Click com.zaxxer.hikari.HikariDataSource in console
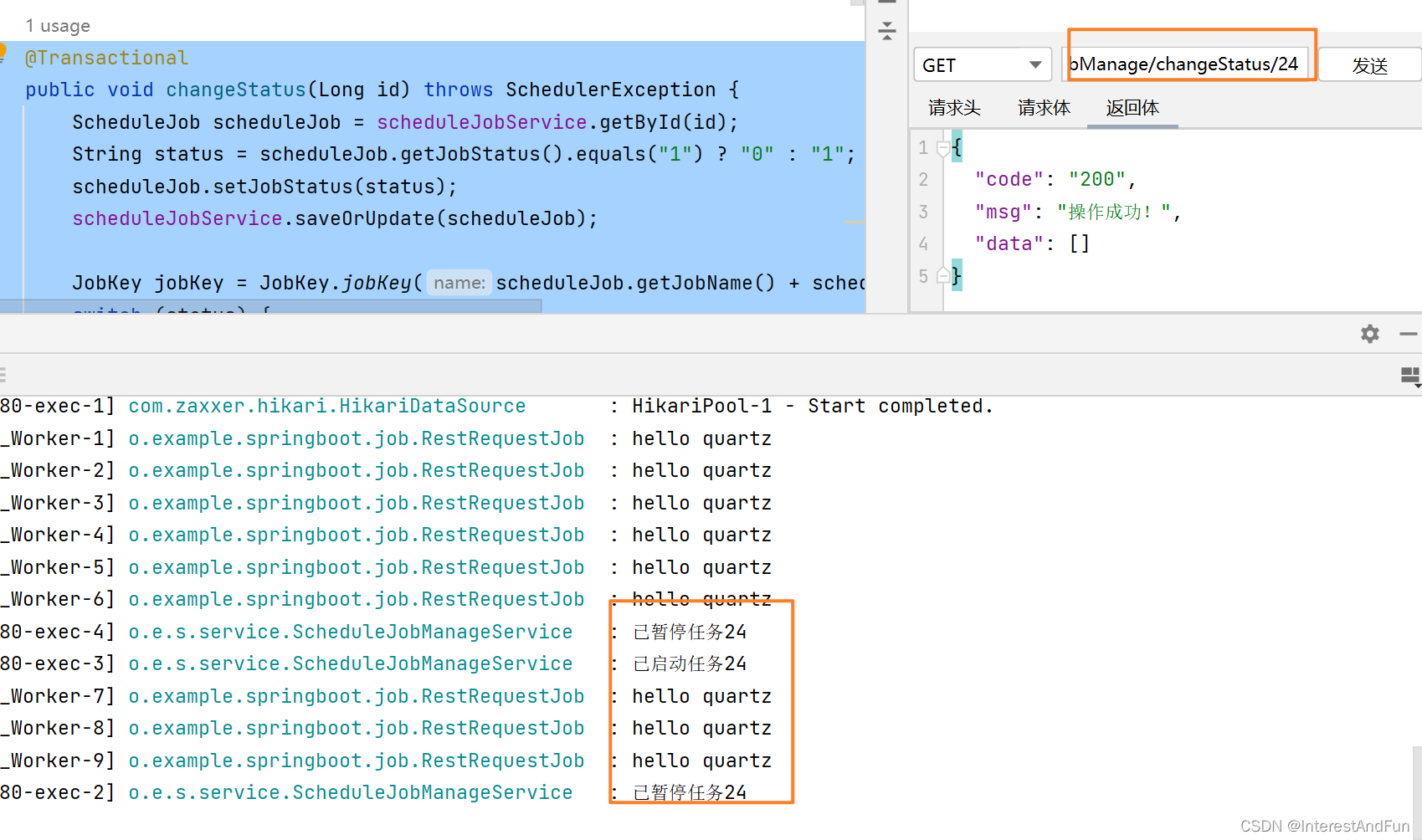Screen dimensions: 1422x840 (327, 406)
